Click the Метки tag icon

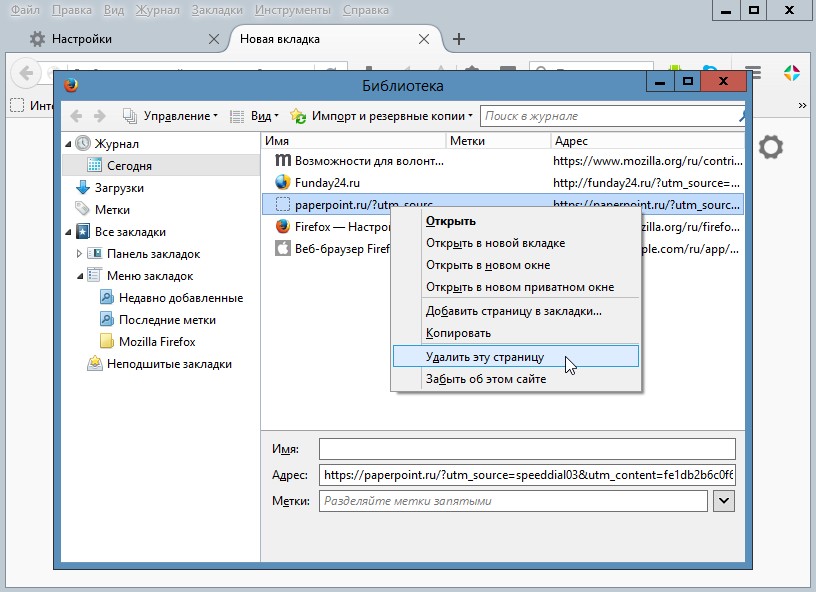(82, 209)
